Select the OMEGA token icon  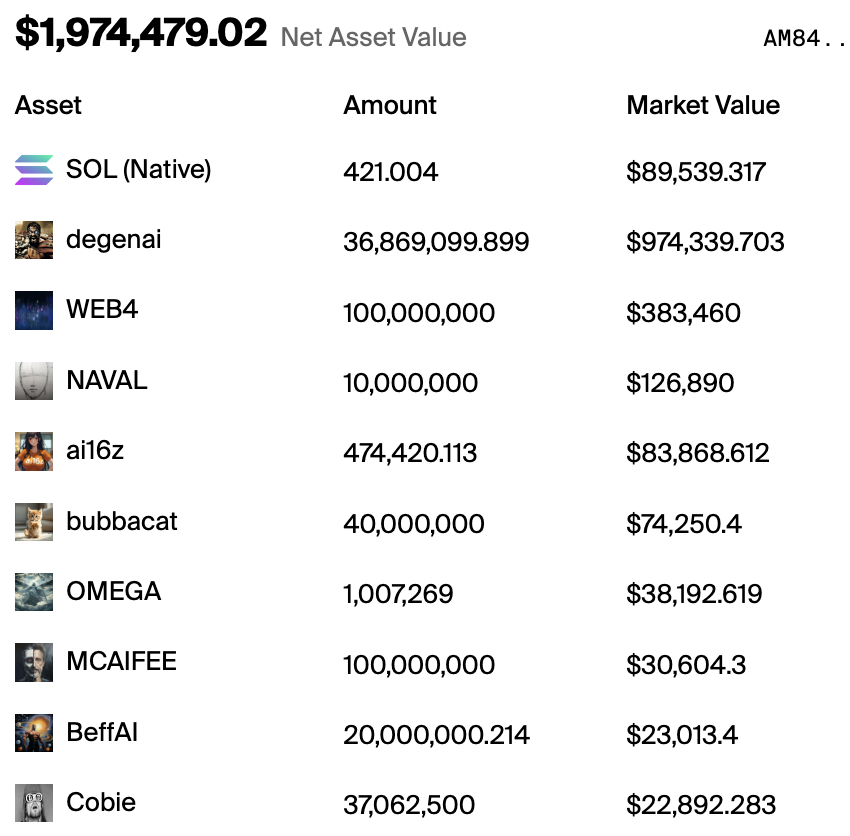[x=34, y=591]
